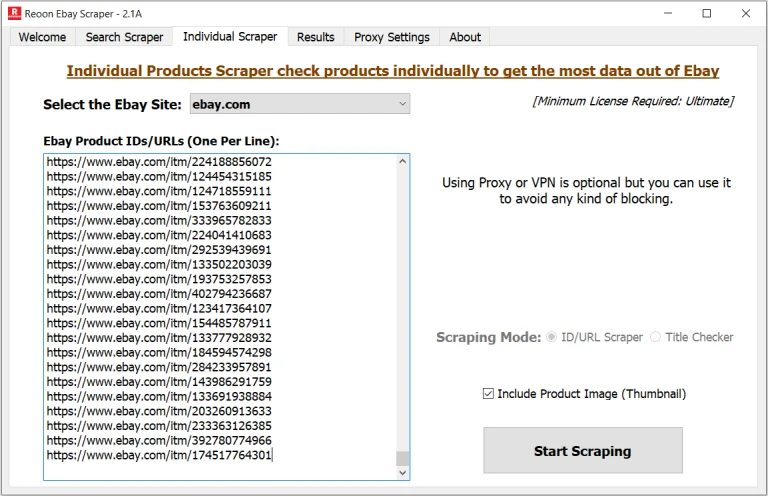
Task: Click the Start Scraping button
Action: (x=583, y=450)
